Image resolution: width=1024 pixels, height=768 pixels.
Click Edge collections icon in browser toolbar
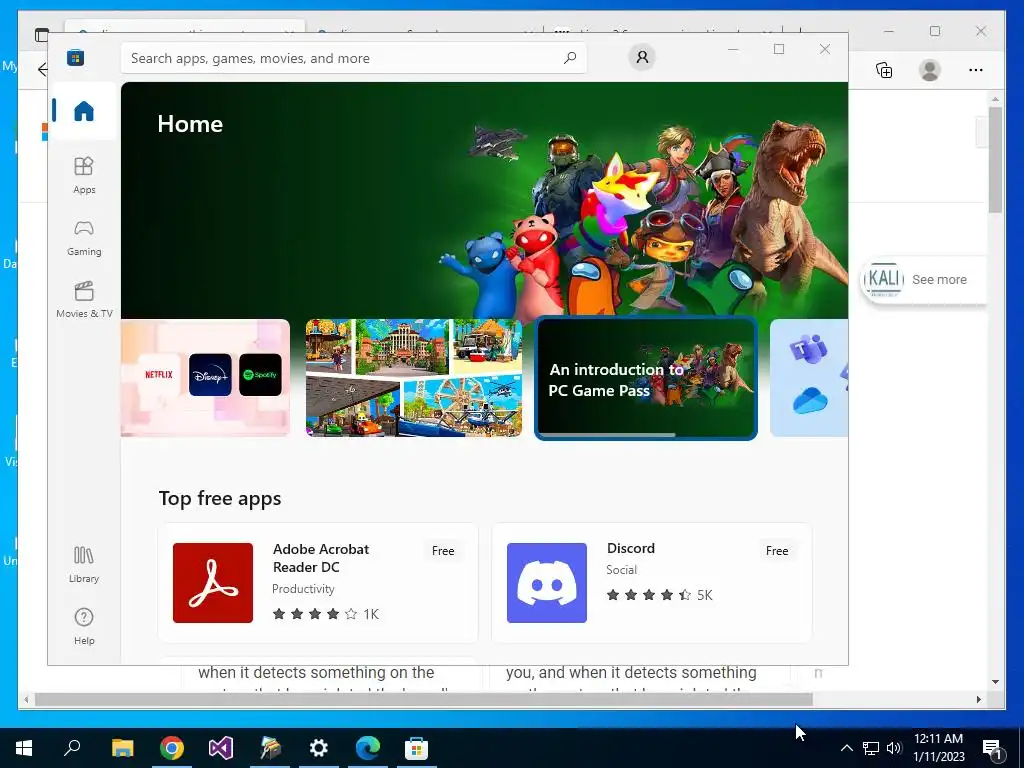[884, 70]
